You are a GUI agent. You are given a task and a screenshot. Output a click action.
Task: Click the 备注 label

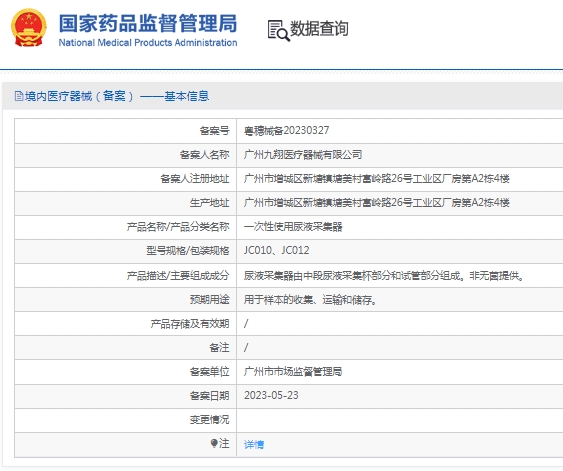[219, 348]
